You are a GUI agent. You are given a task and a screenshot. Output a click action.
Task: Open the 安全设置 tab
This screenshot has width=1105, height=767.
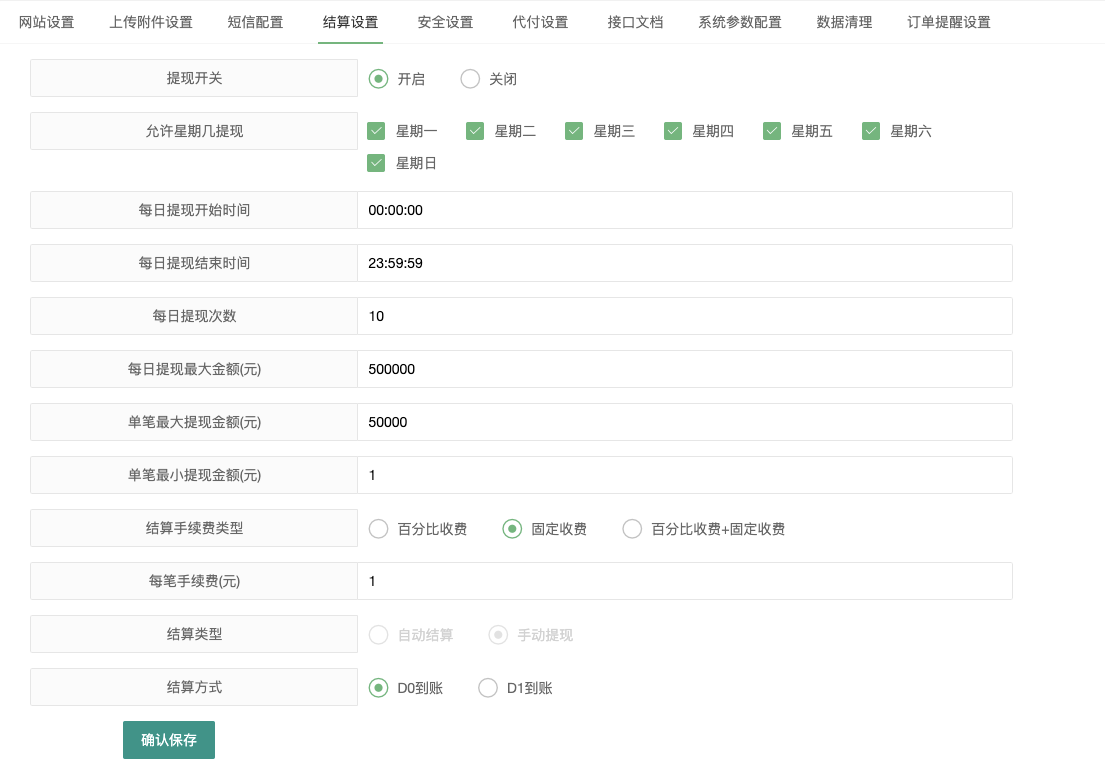pyautogui.click(x=445, y=20)
